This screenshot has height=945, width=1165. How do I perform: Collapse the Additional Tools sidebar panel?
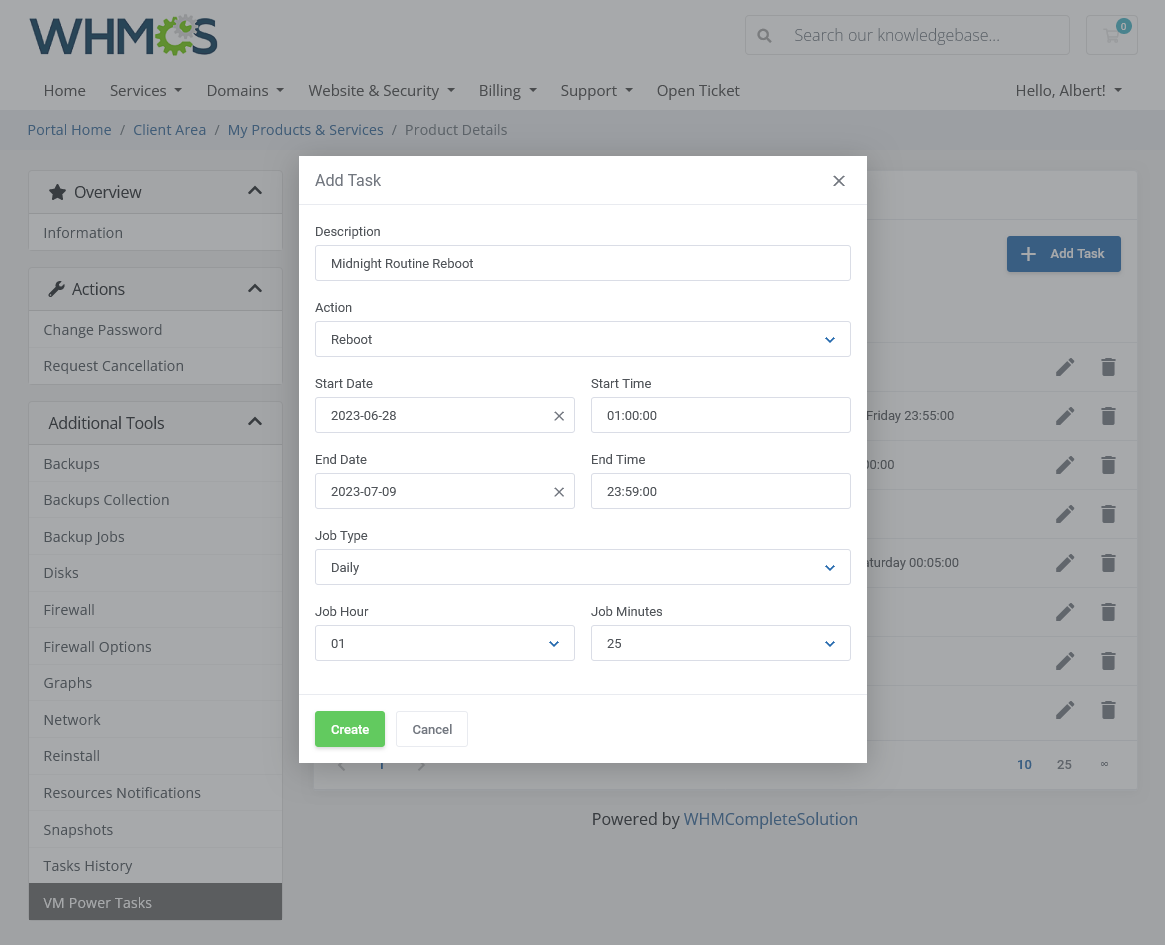tap(255, 423)
